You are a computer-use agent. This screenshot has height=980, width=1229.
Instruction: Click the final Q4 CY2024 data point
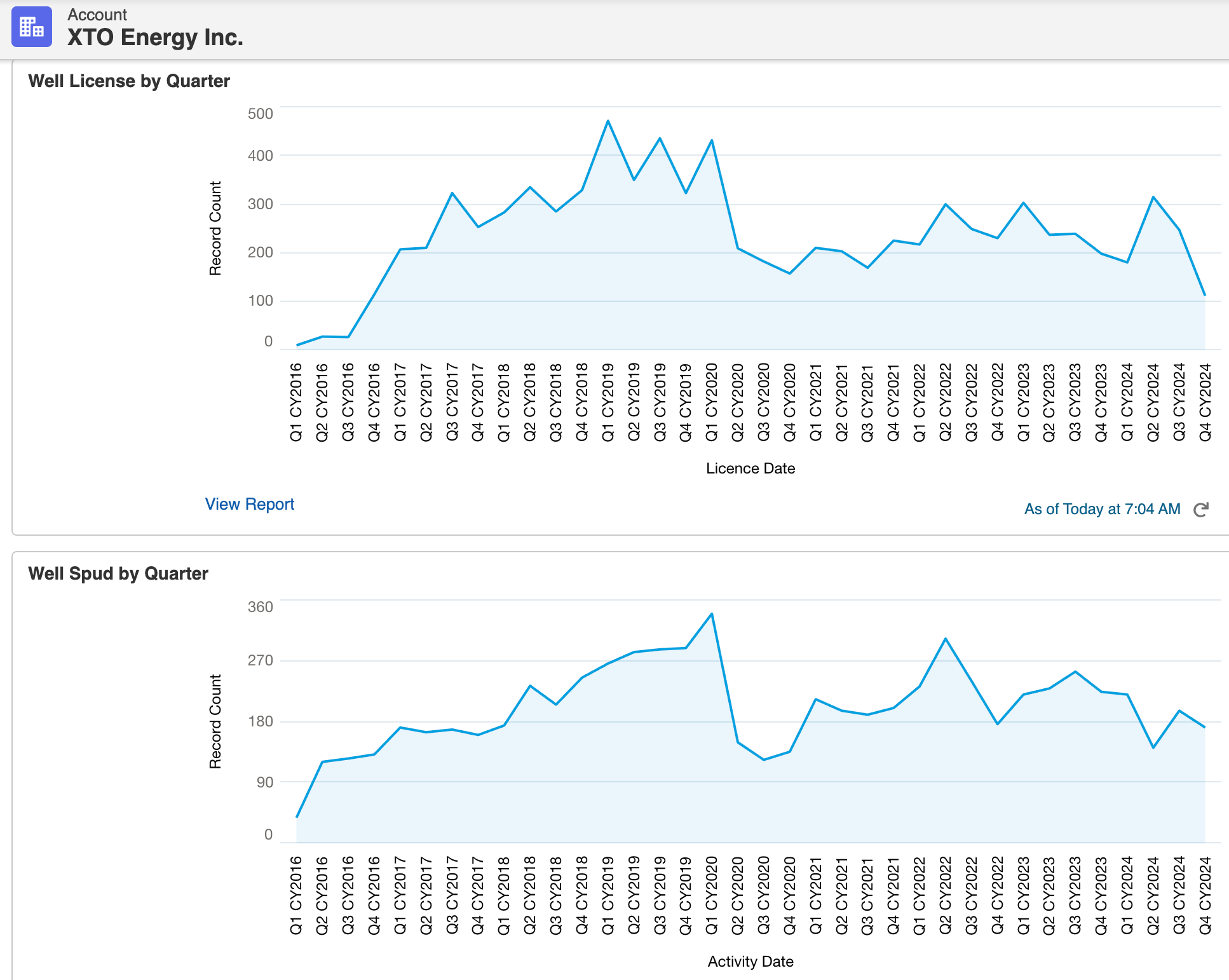1205,294
